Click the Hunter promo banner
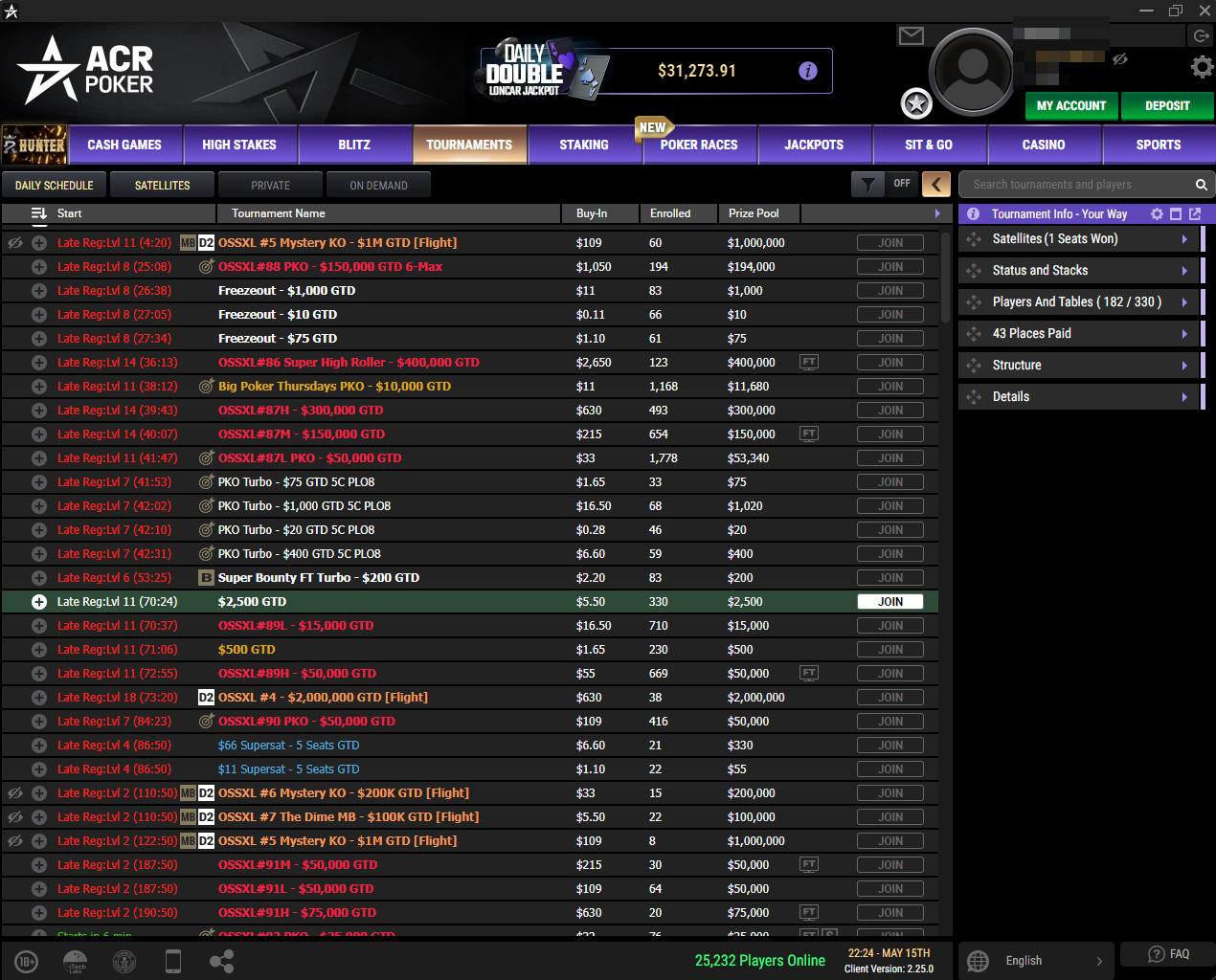 tap(34, 145)
